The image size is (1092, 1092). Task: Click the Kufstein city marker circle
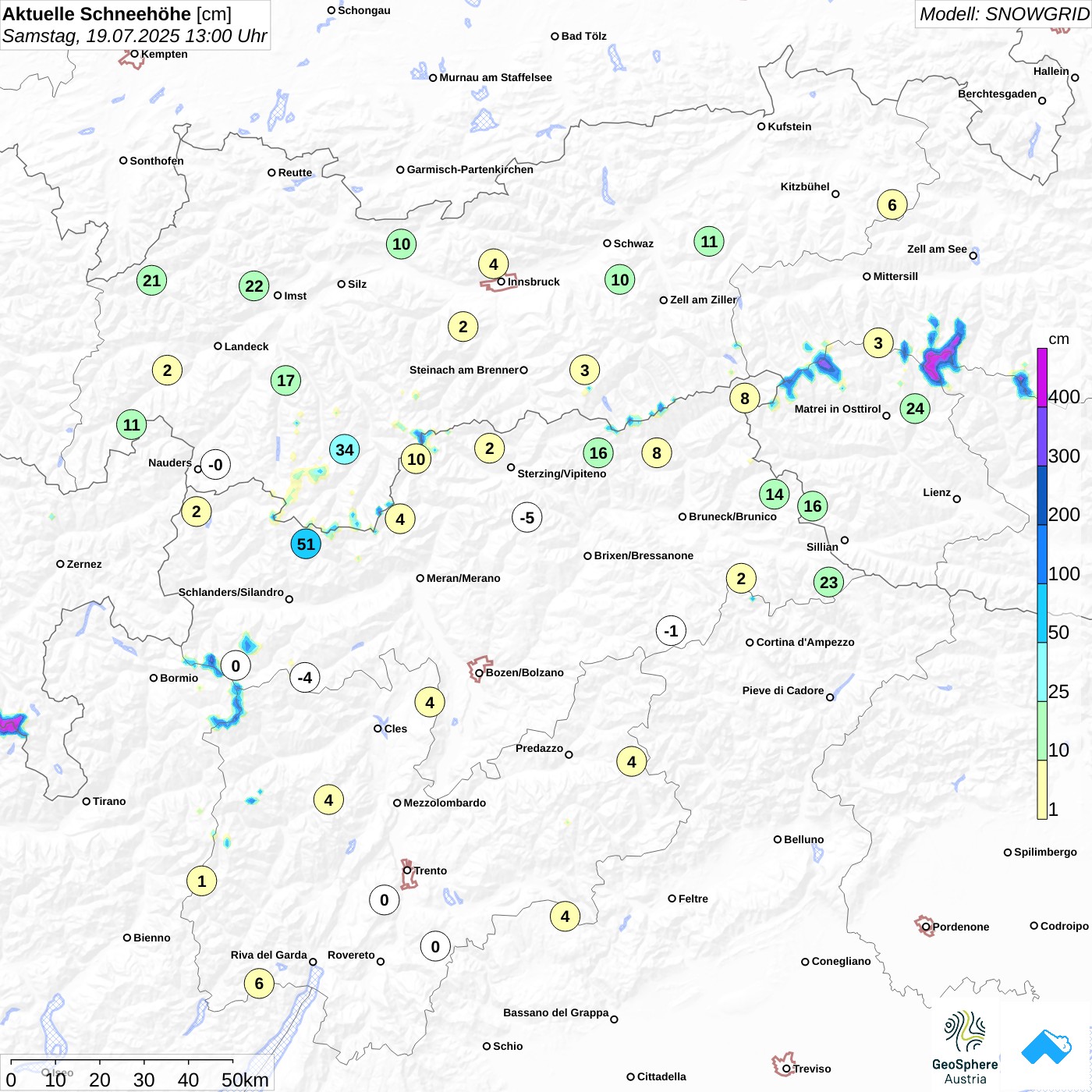click(761, 126)
